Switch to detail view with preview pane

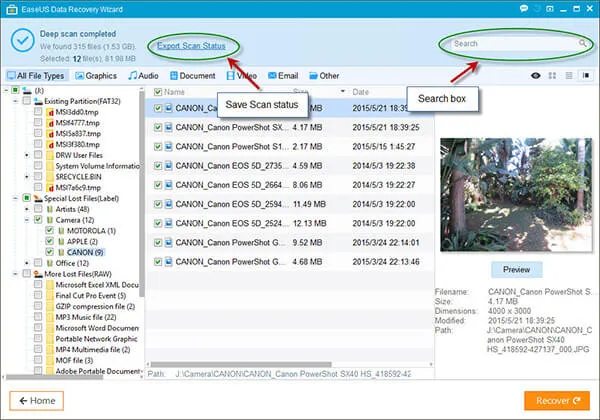pos(585,75)
